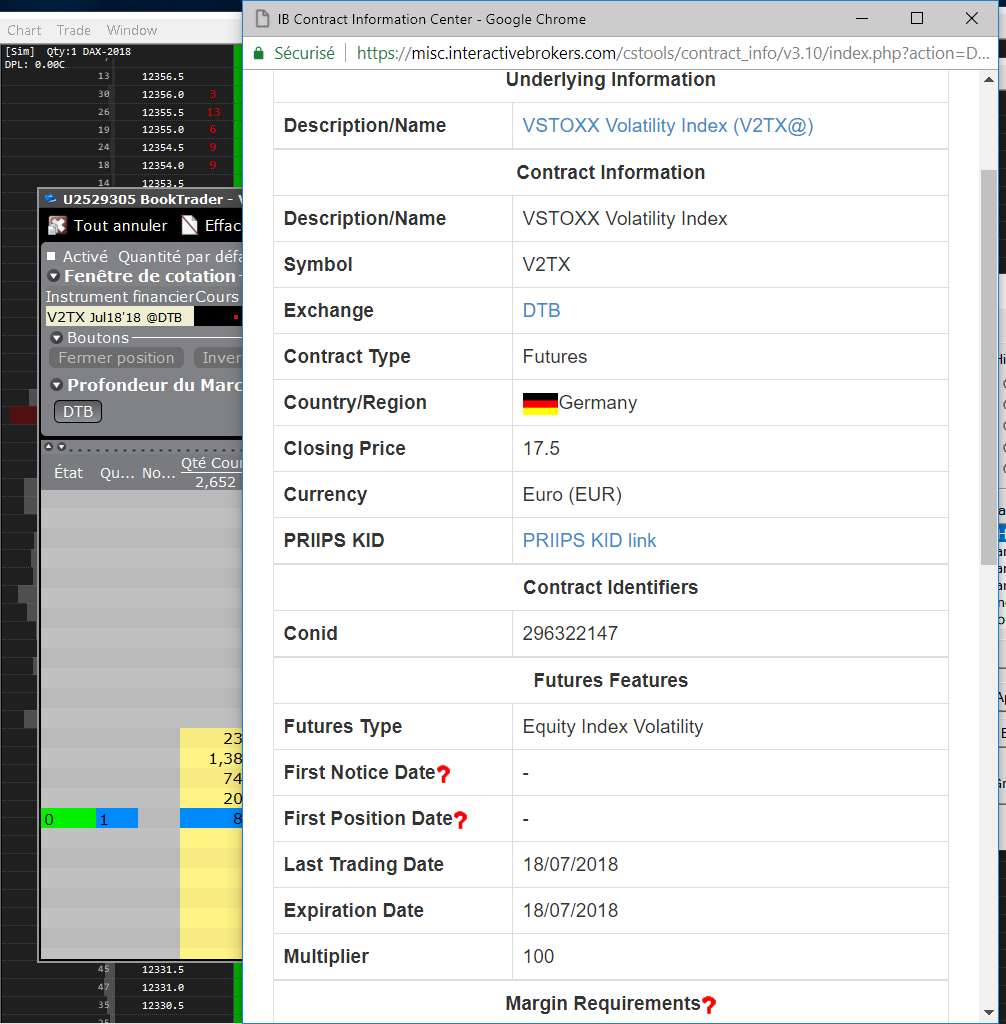Click red question mark beside First Notice Date
The image size is (1006, 1024).
click(444, 774)
